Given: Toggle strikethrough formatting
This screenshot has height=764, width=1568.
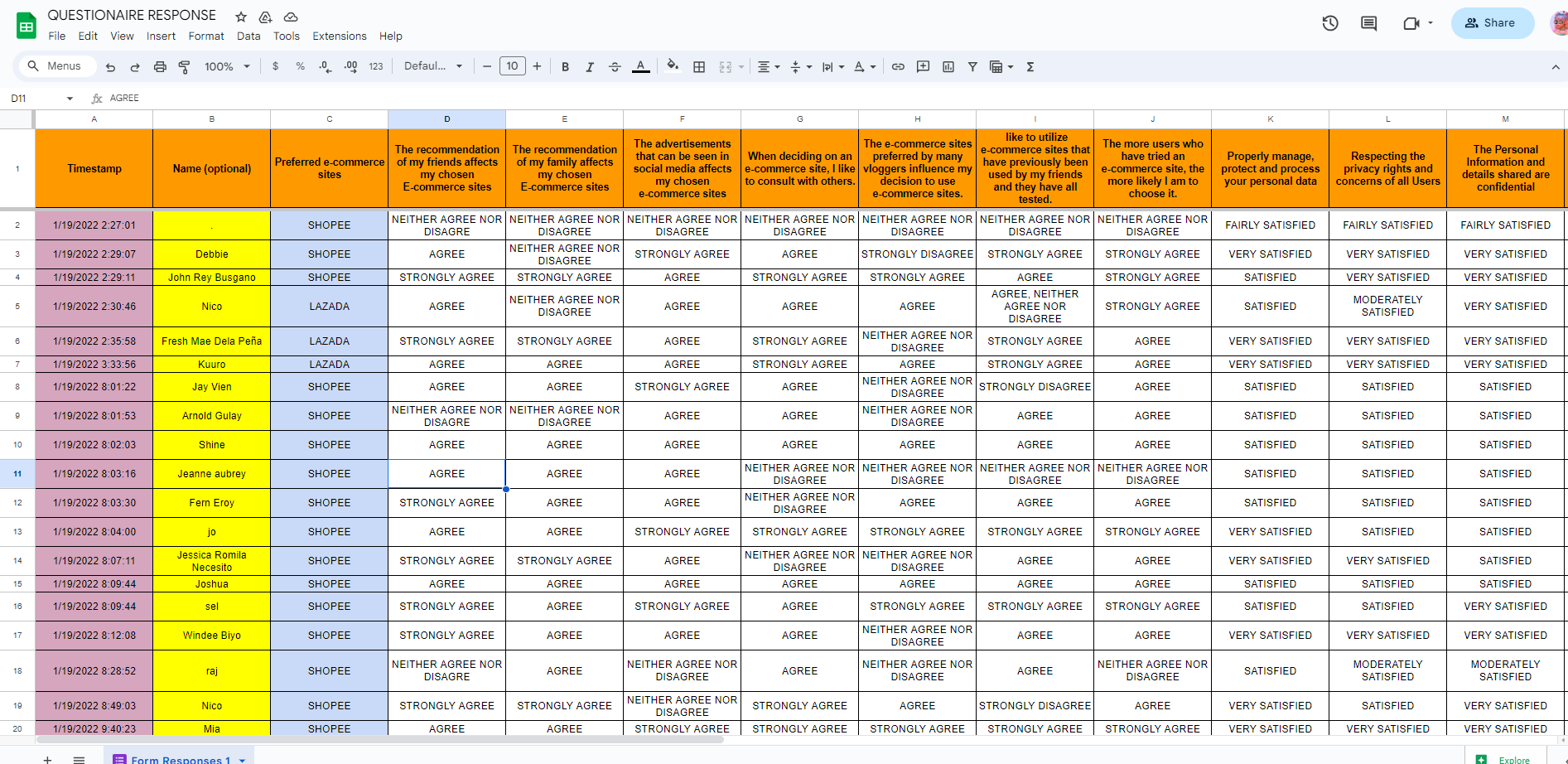Looking at the screenshot, I should (615, 67).
